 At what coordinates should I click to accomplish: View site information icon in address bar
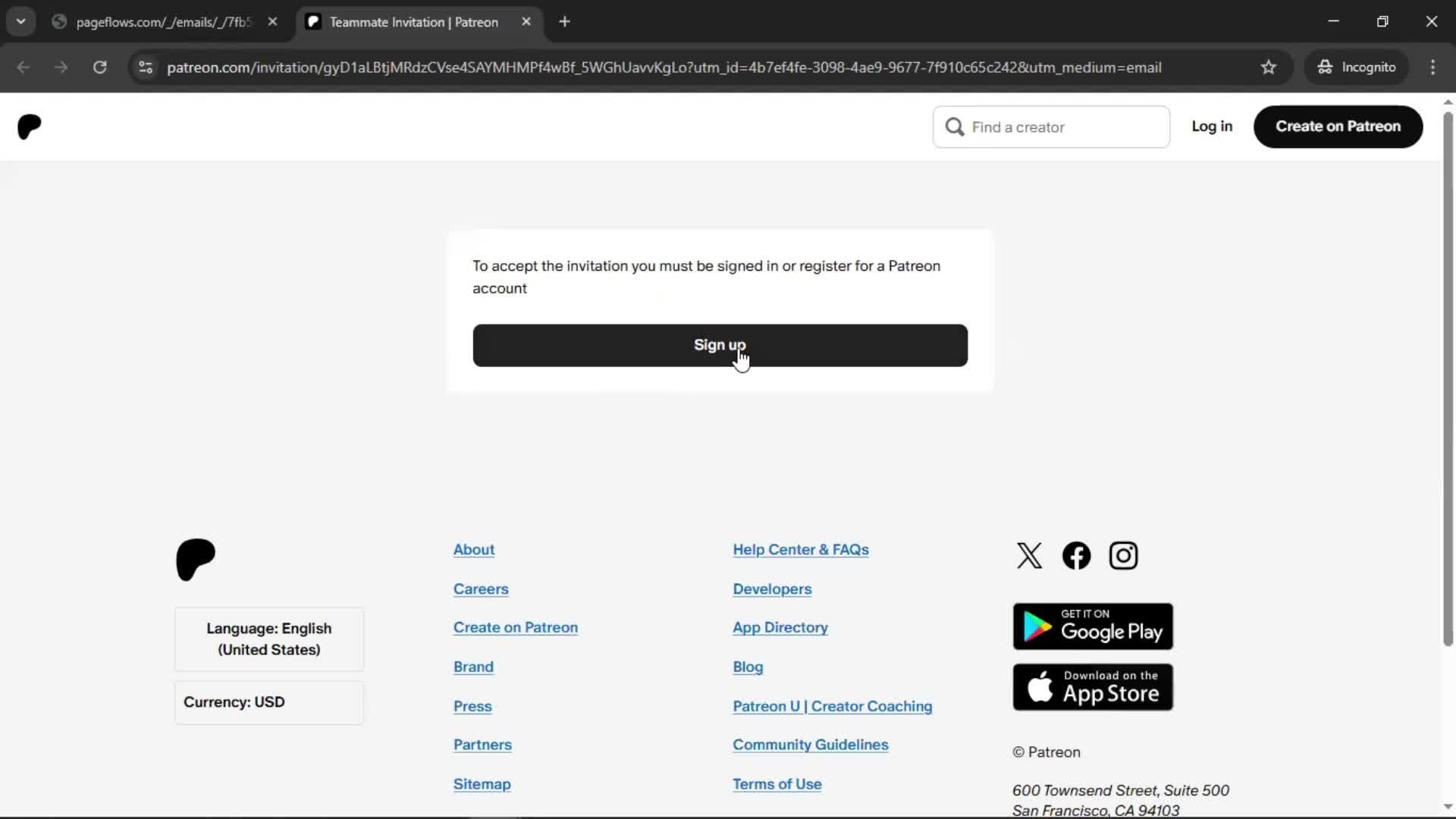[x=146, y=67]
